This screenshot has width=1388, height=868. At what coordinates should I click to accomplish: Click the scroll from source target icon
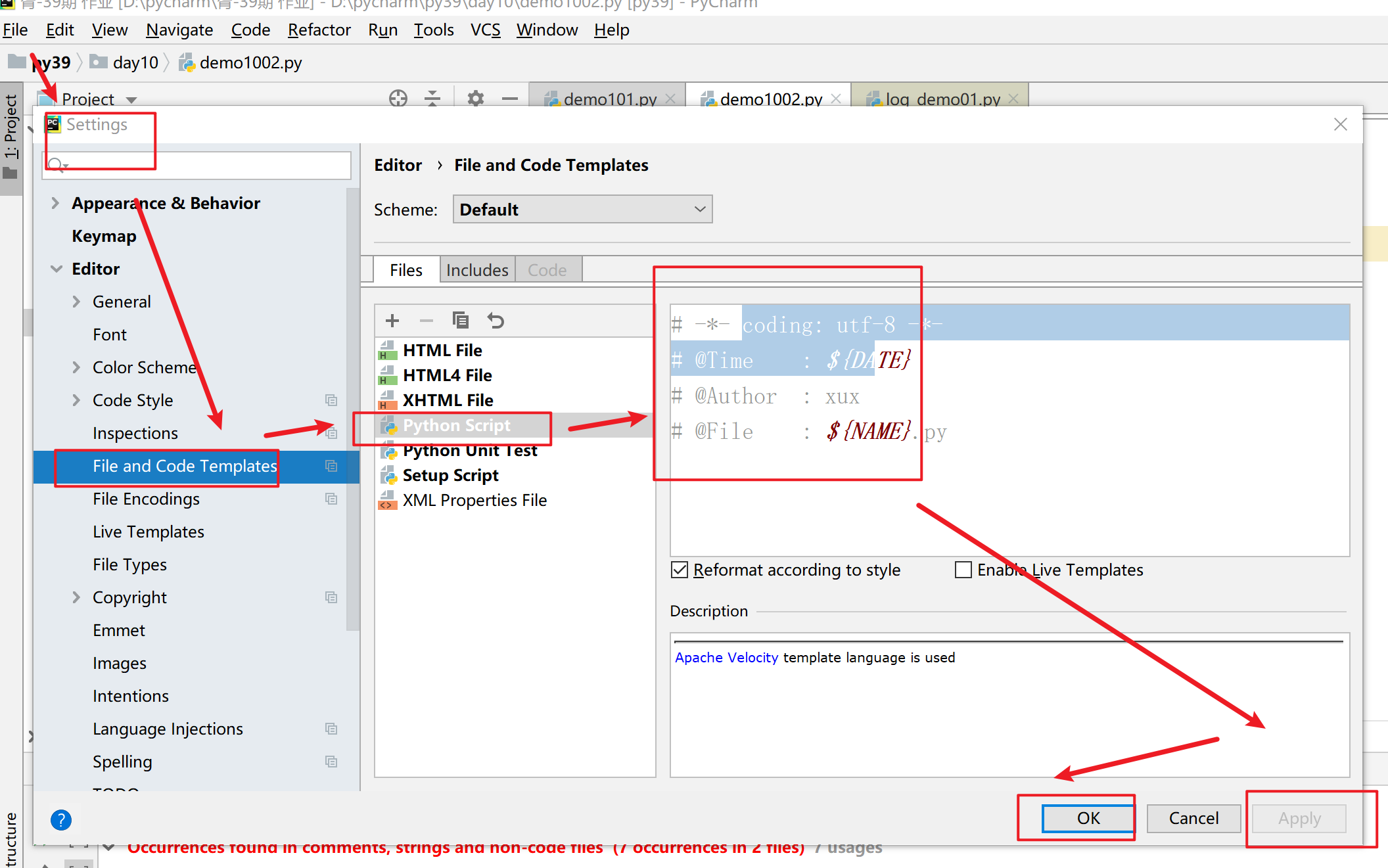tap(398, 99)
